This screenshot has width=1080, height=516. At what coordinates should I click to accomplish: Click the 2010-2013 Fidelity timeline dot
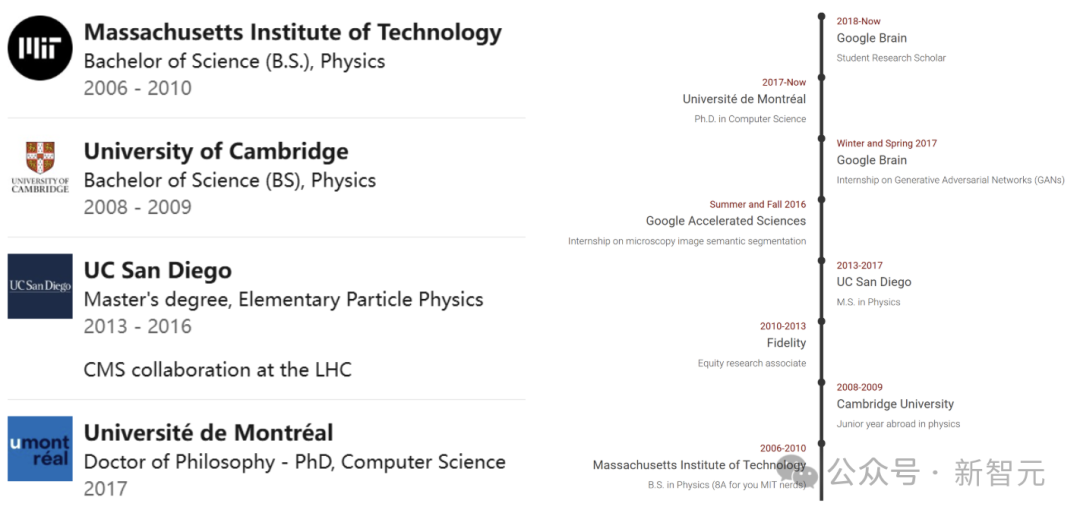tap(822, 322)
